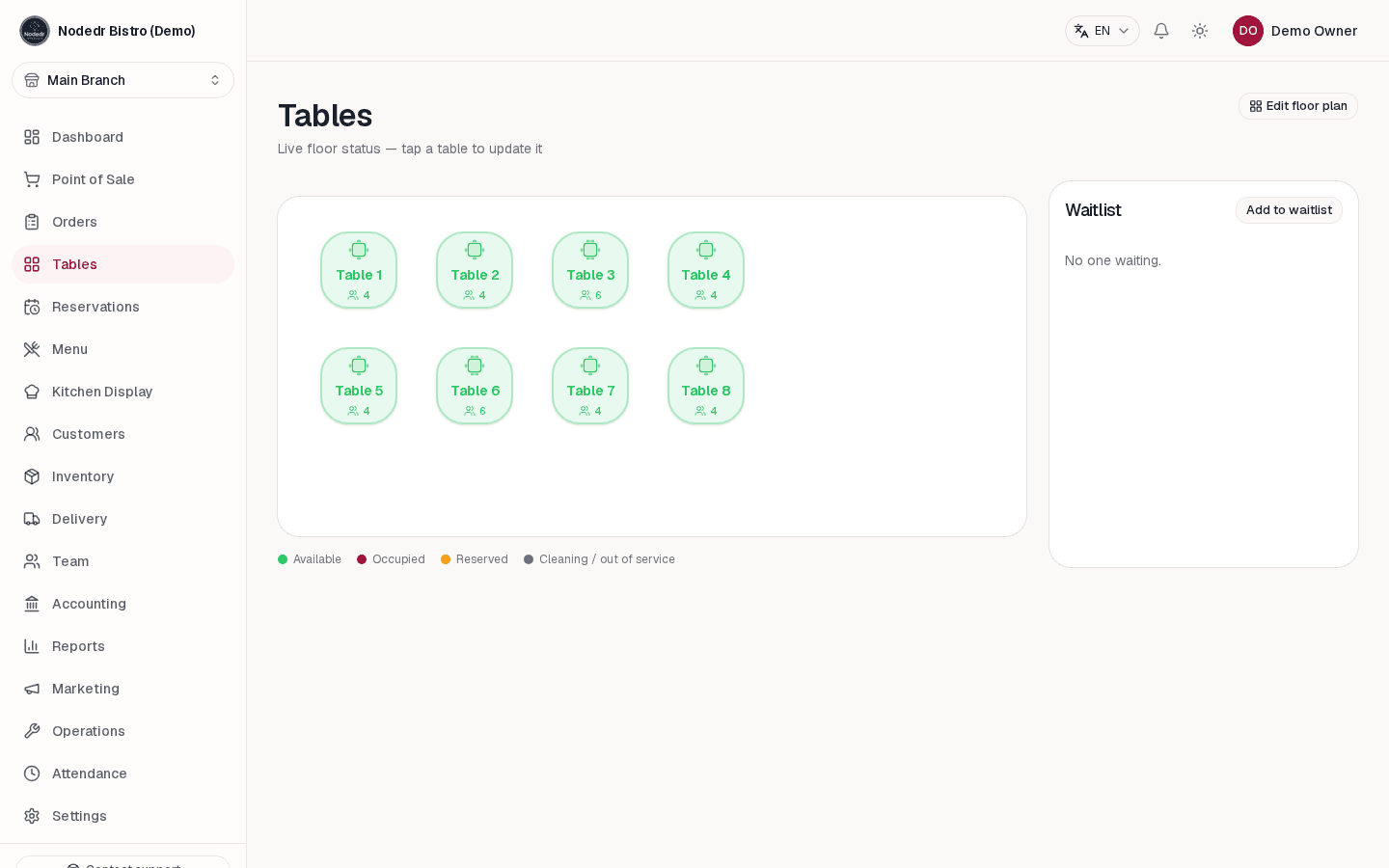Click the "No one waiting." text
This screenshot has height=868, width=1389.
click(x=1113, y=260)
